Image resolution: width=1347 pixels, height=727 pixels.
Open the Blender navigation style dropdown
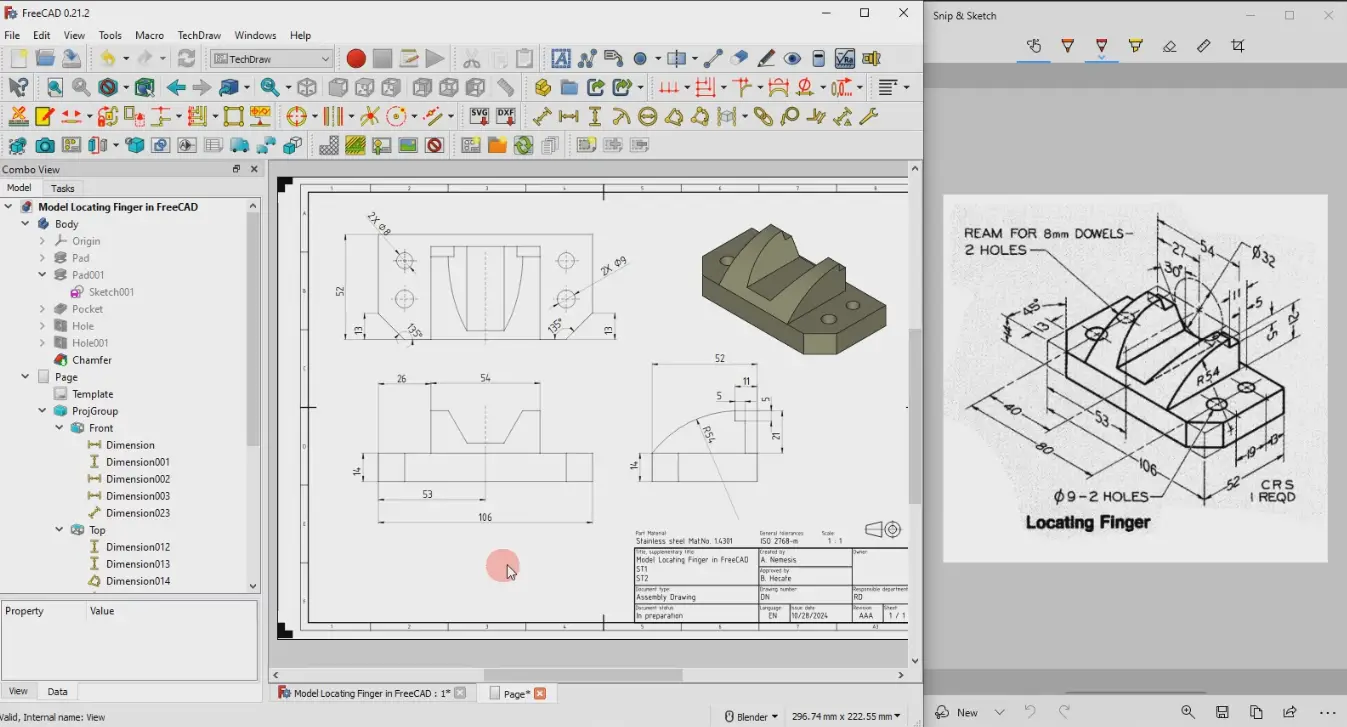[751, 716]
